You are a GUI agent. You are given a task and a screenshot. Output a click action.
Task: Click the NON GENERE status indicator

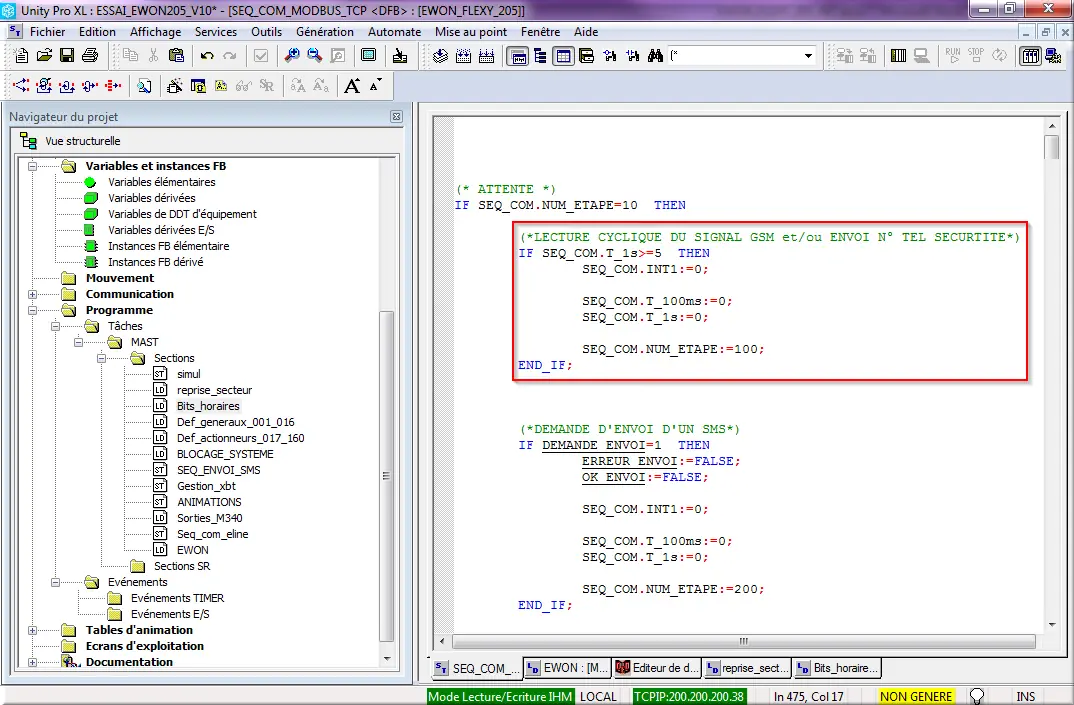(x=916, y=696)
